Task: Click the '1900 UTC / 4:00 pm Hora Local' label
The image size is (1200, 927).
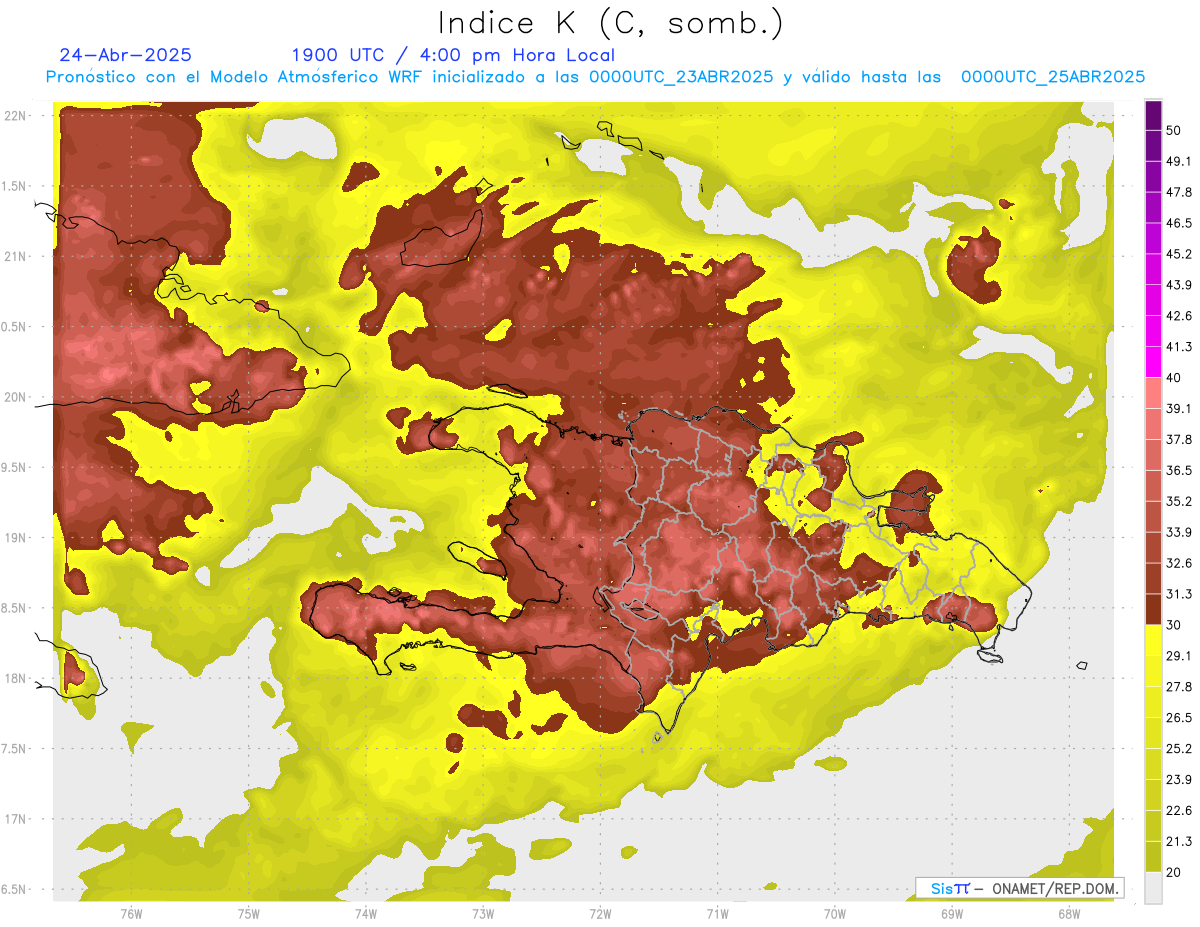Action: 453,55
